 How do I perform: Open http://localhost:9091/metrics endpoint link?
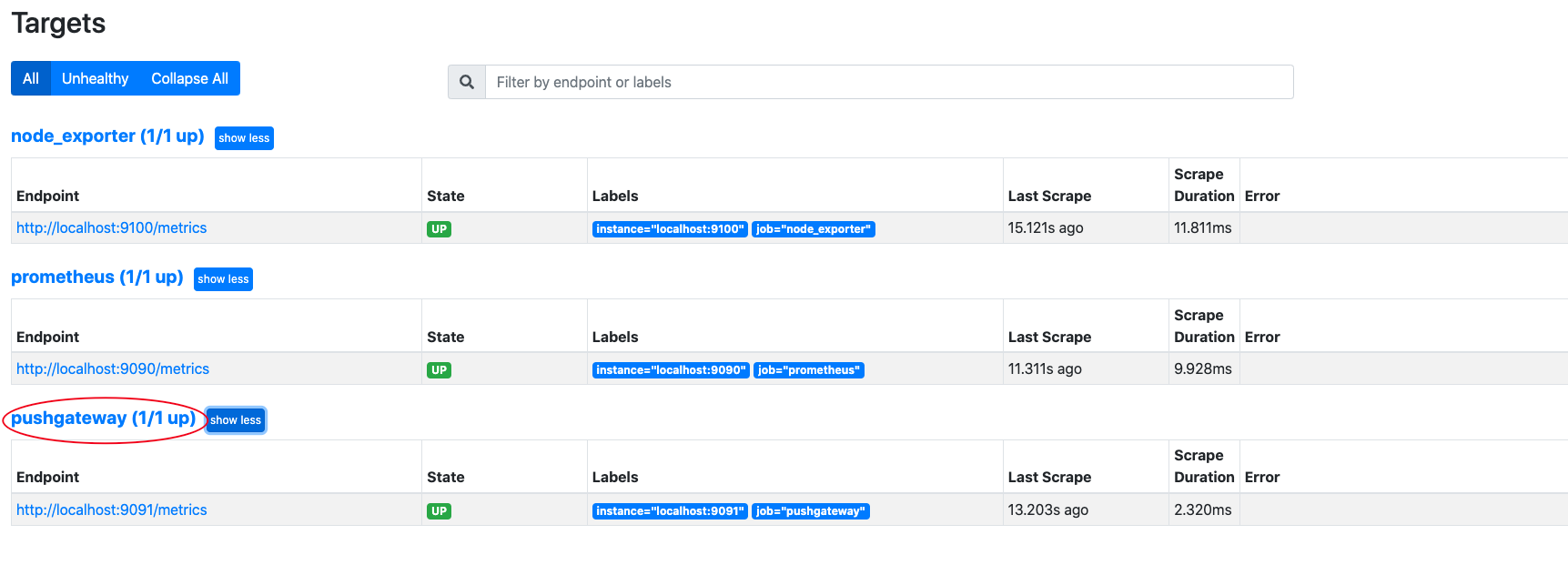pos(111,510)
